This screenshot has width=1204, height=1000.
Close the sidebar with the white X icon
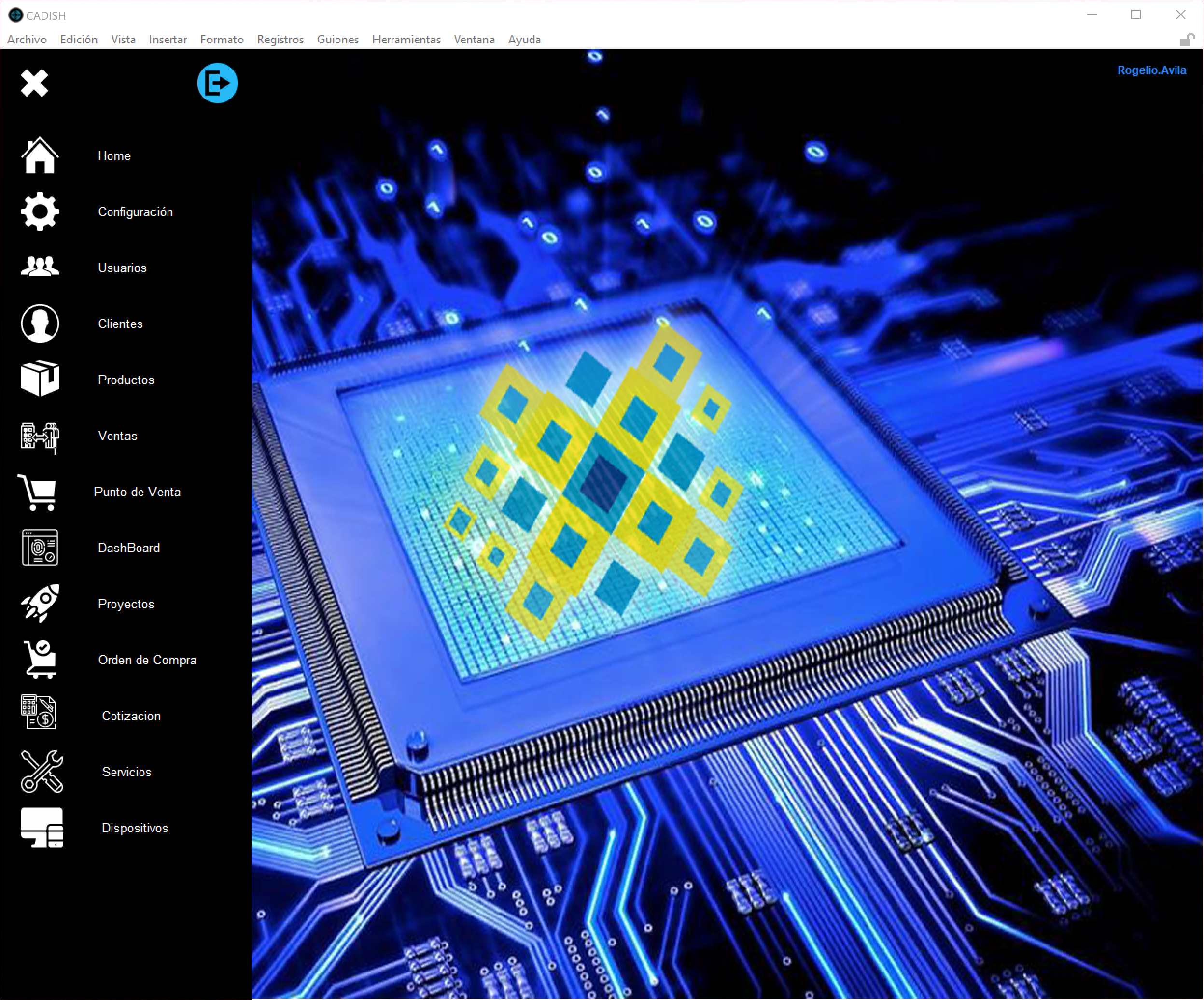(x=34, y=83)
